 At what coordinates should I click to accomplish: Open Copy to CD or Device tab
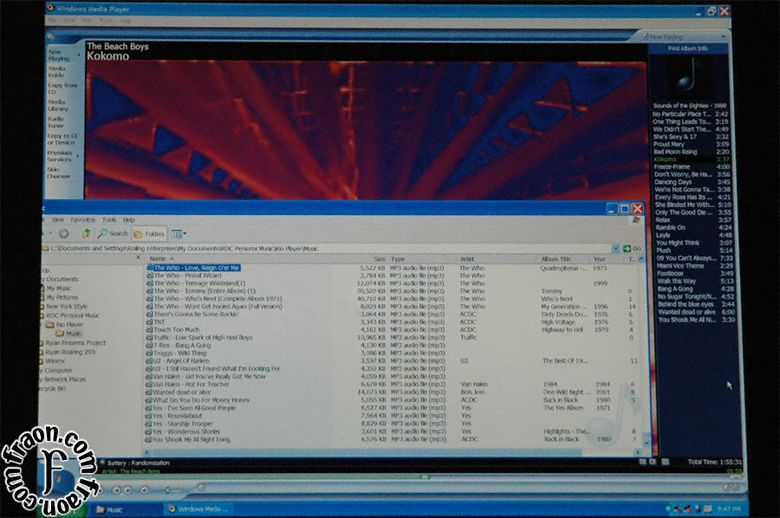(63, 139)
